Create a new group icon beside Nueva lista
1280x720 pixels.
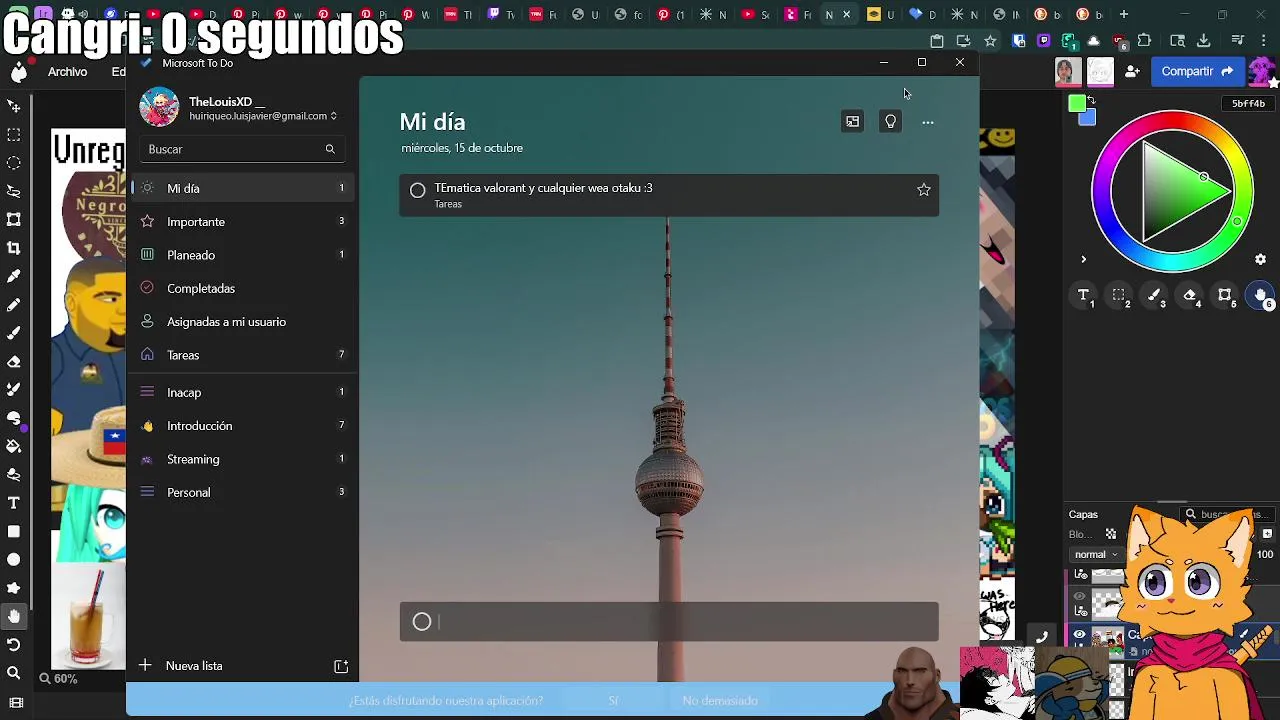click(x=341, y=666)
